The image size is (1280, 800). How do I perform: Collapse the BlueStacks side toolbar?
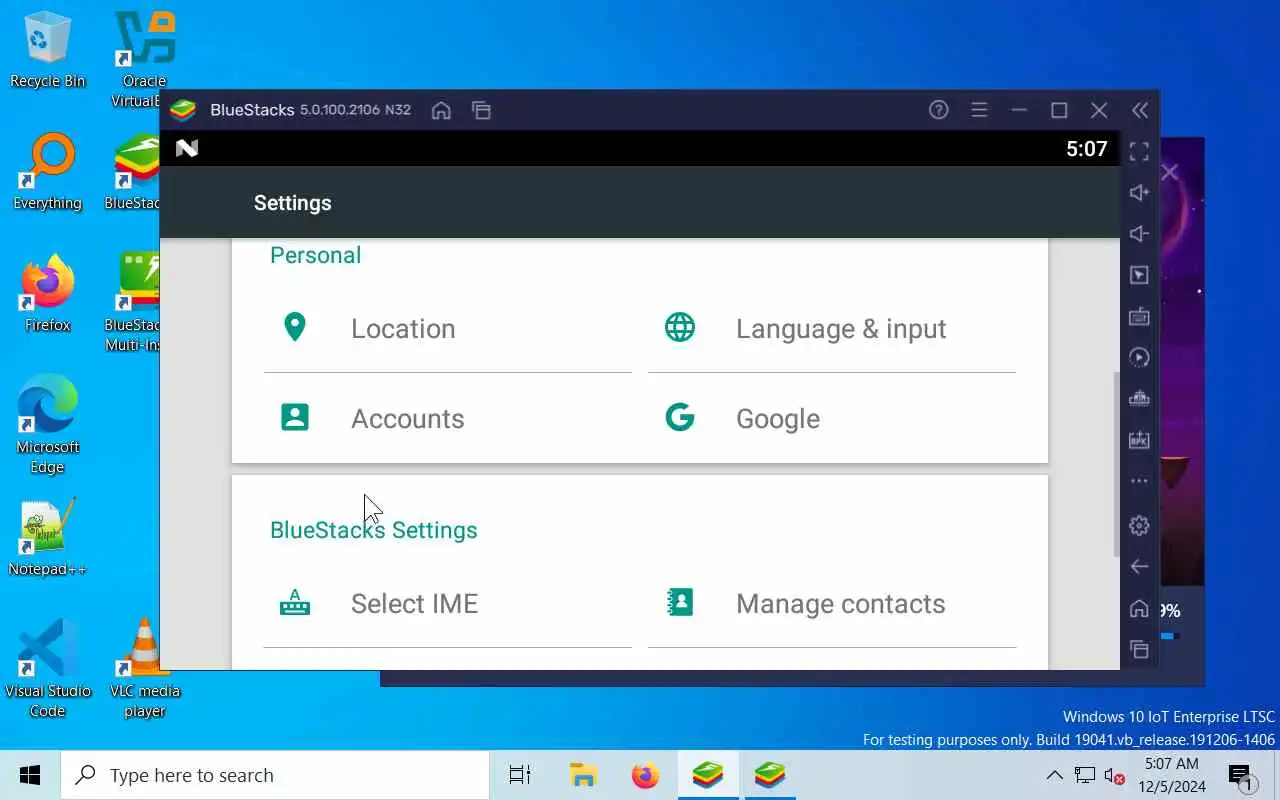pos(1139,110)
